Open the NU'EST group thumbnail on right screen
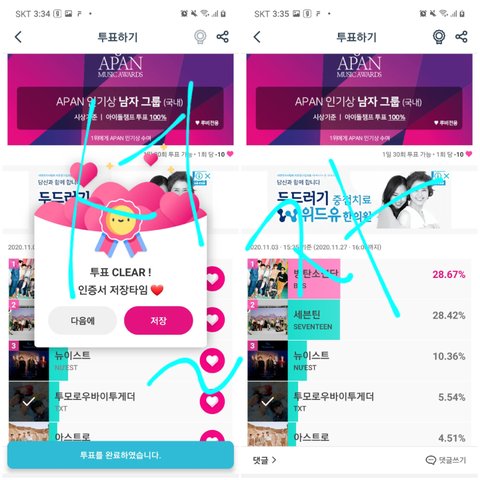Viewport: 480px width, 480px height. (267, 361)
